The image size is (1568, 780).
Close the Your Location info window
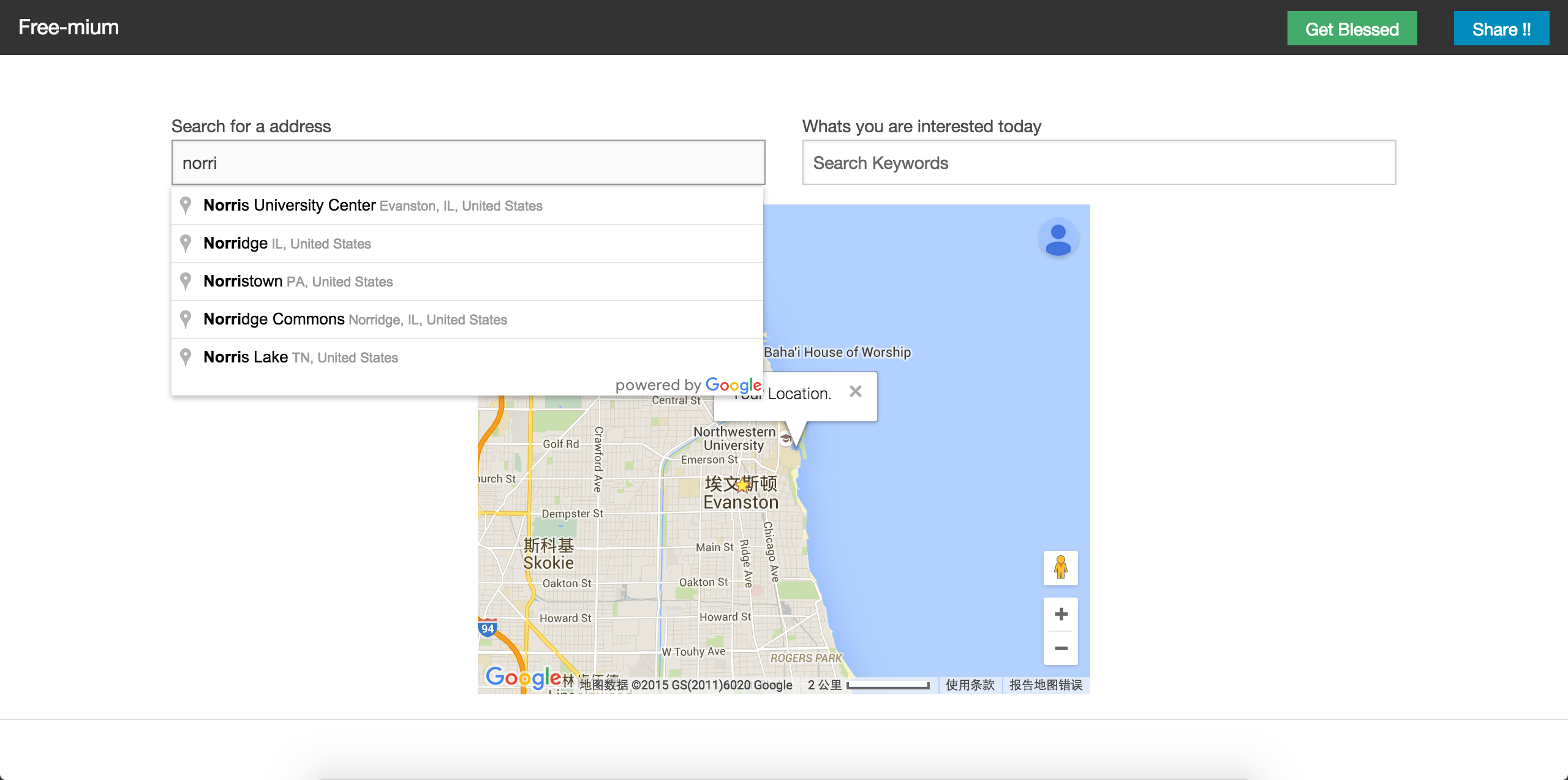856,392
